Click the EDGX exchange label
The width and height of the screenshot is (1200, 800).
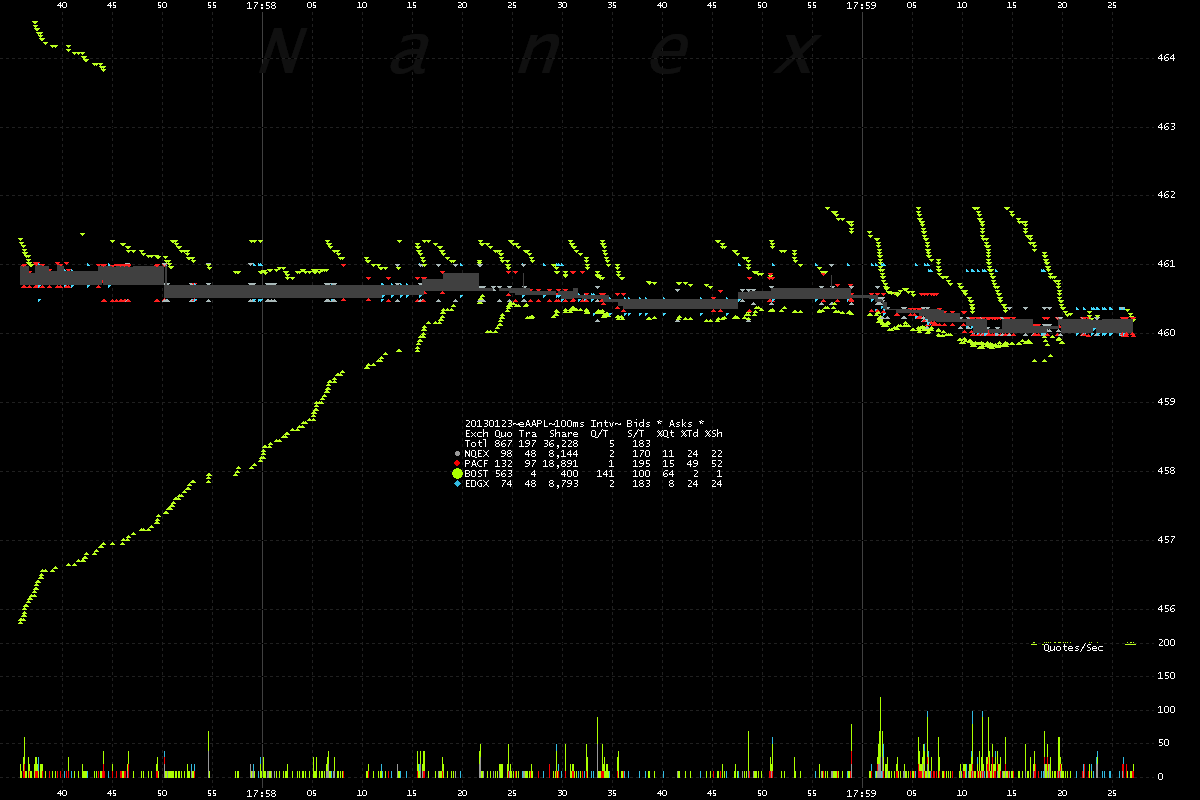tap(477, 484)
